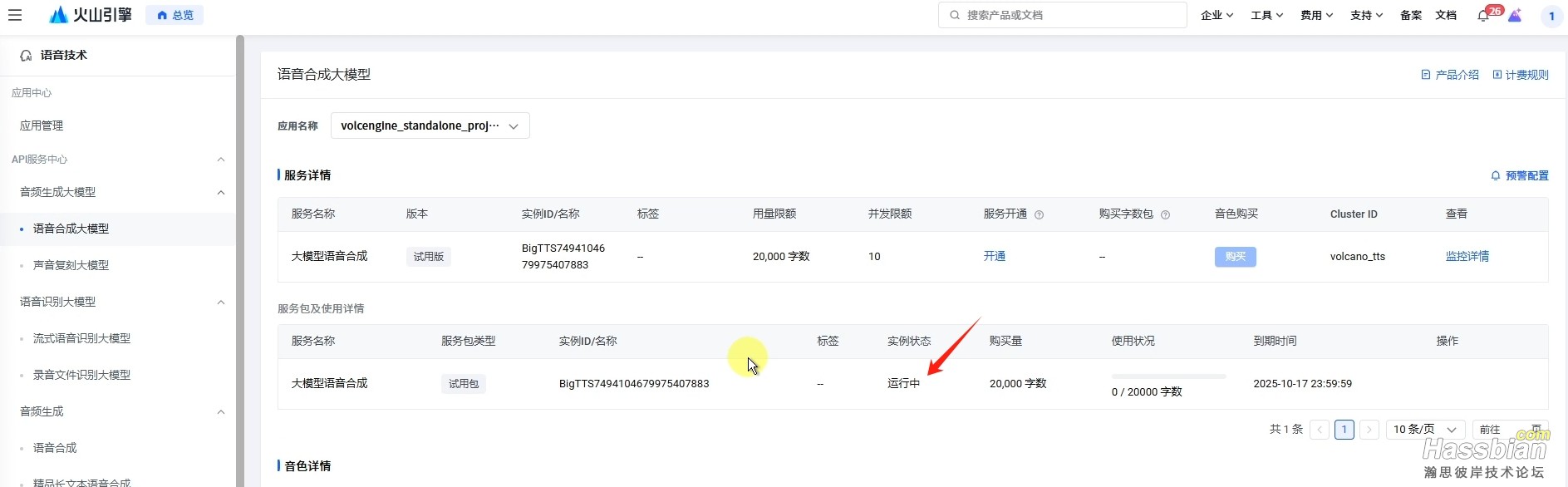Open the 预警配置 link

(1520, 175)
